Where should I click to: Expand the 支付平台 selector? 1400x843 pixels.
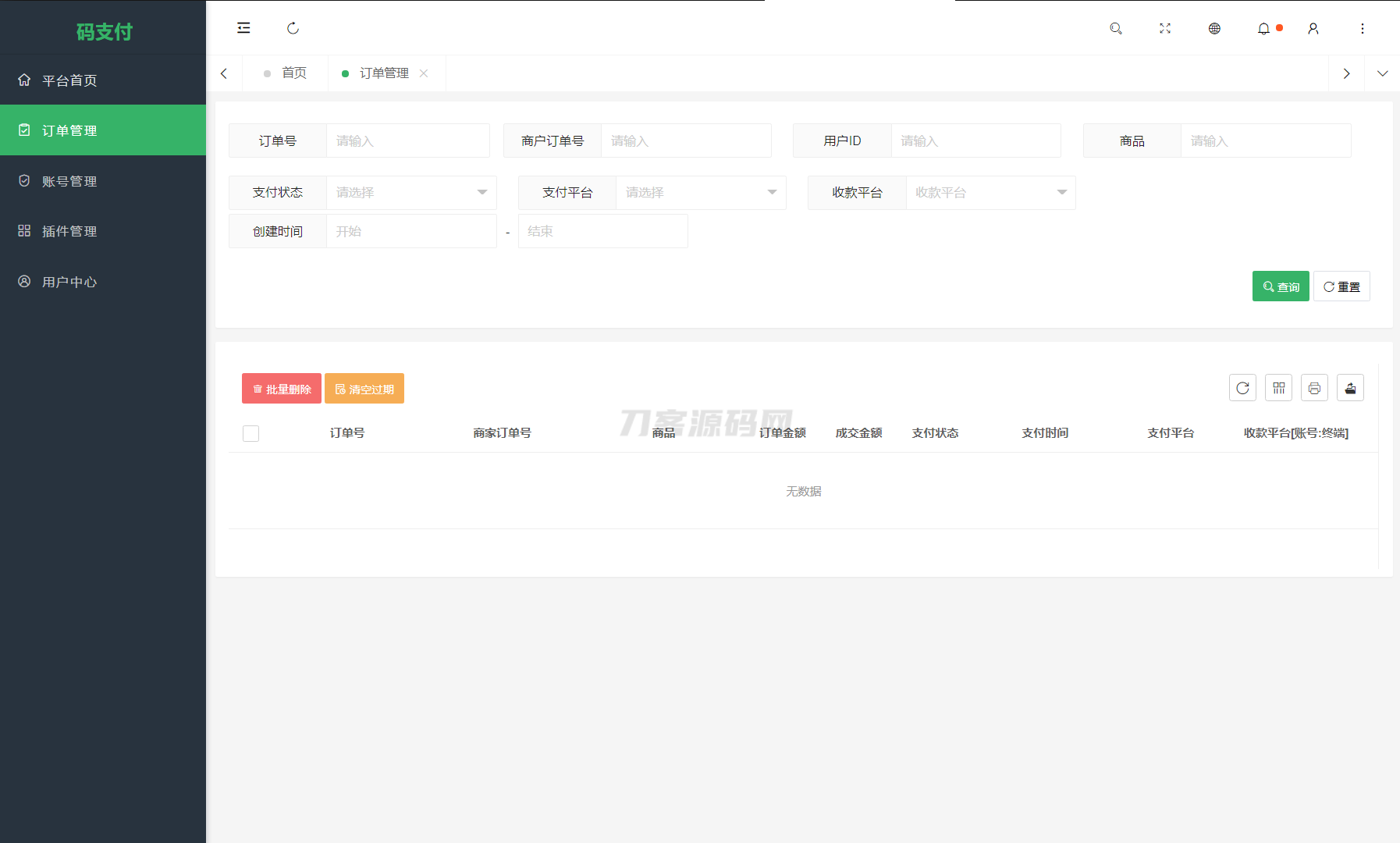pos(700,192)
